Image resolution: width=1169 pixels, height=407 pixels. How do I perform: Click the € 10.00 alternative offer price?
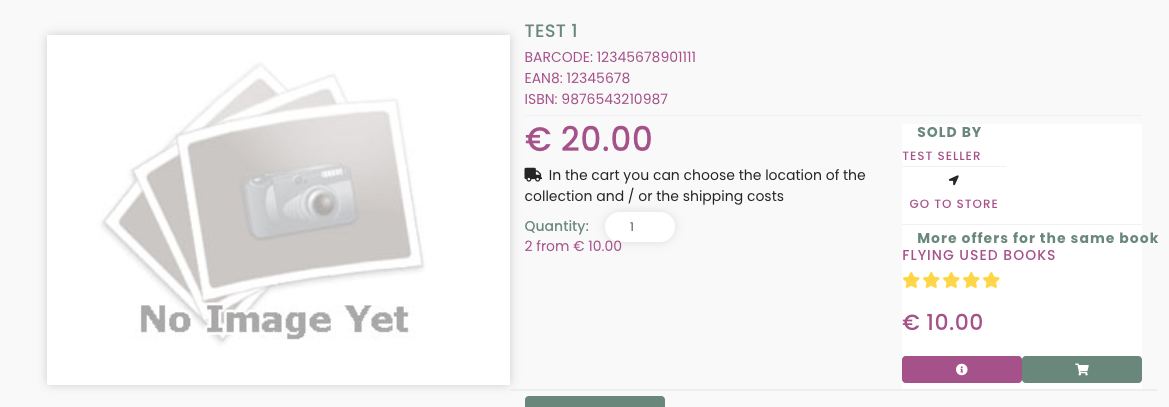(x=942, y=322)
